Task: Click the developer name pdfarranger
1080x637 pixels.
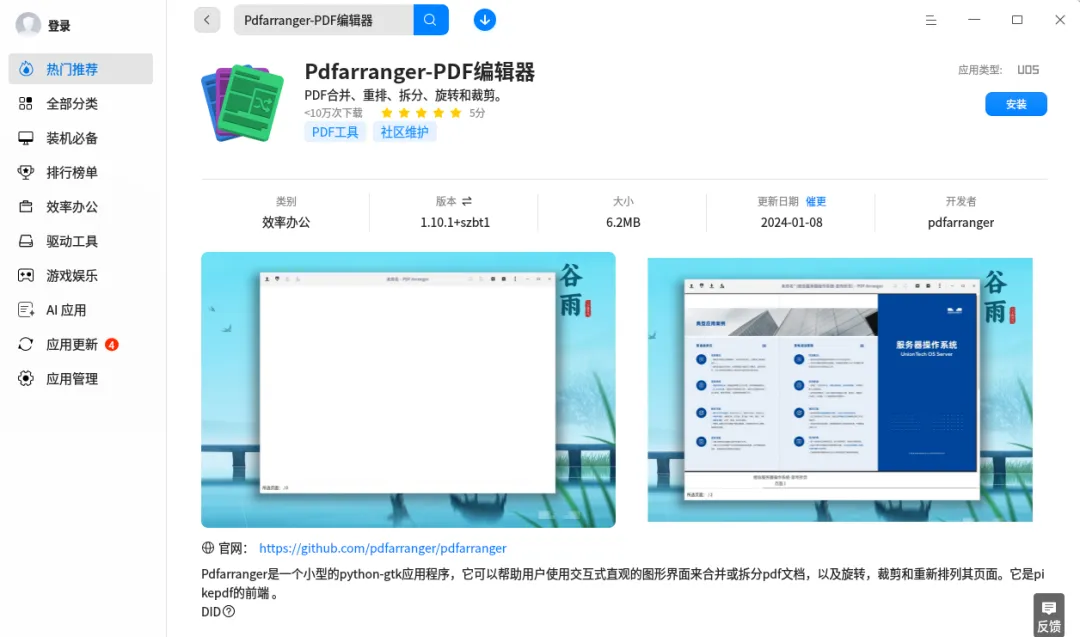Action: click(x=961, y=222)
